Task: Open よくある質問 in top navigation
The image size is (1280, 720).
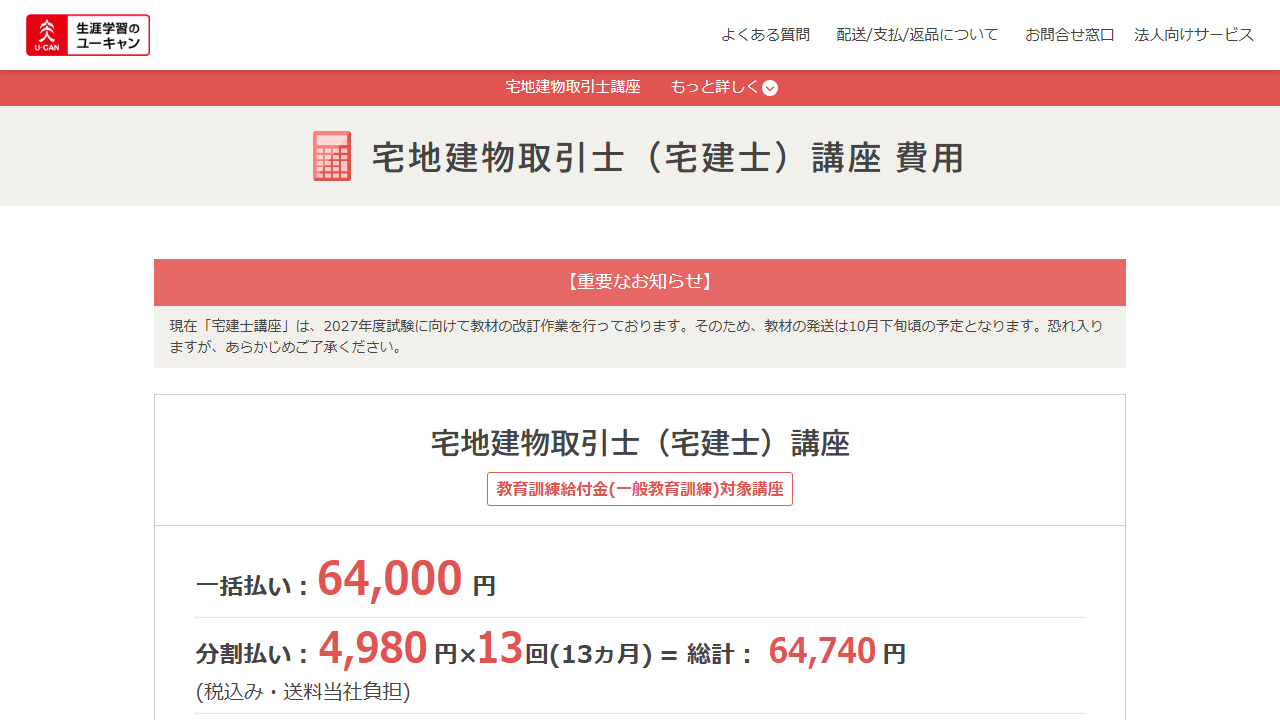Action: [x=765, y=35]
